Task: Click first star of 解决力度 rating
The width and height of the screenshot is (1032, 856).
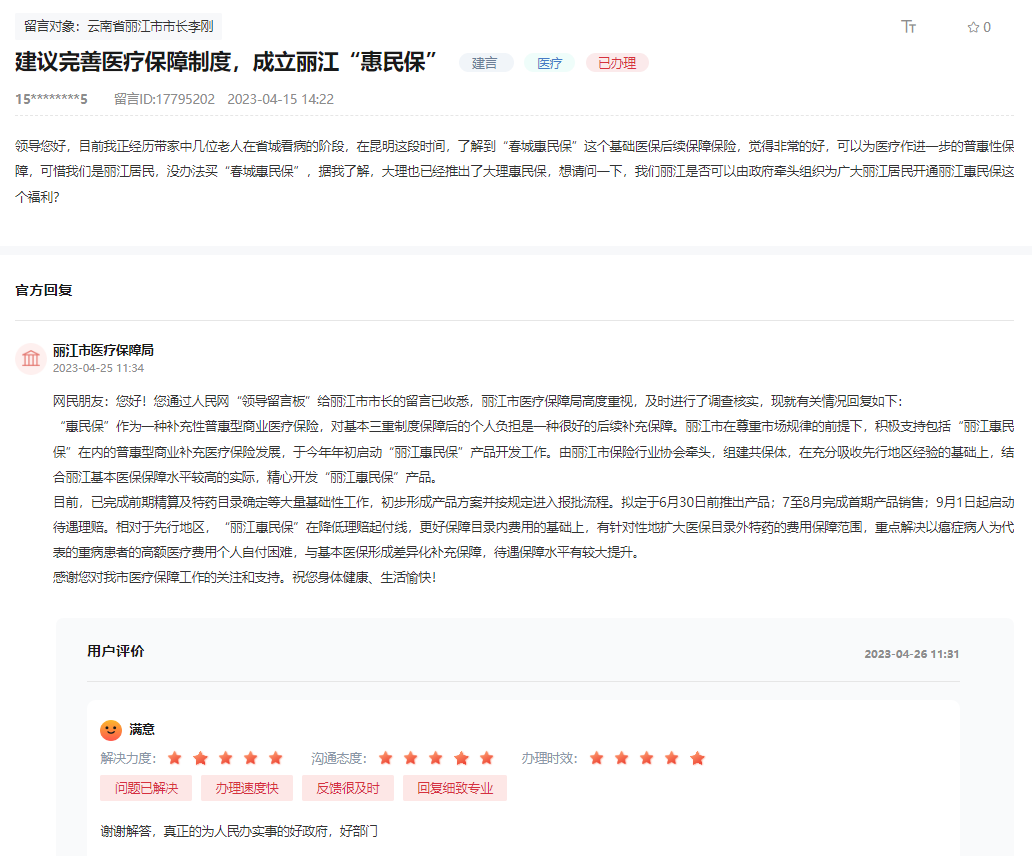Action: 175,758
